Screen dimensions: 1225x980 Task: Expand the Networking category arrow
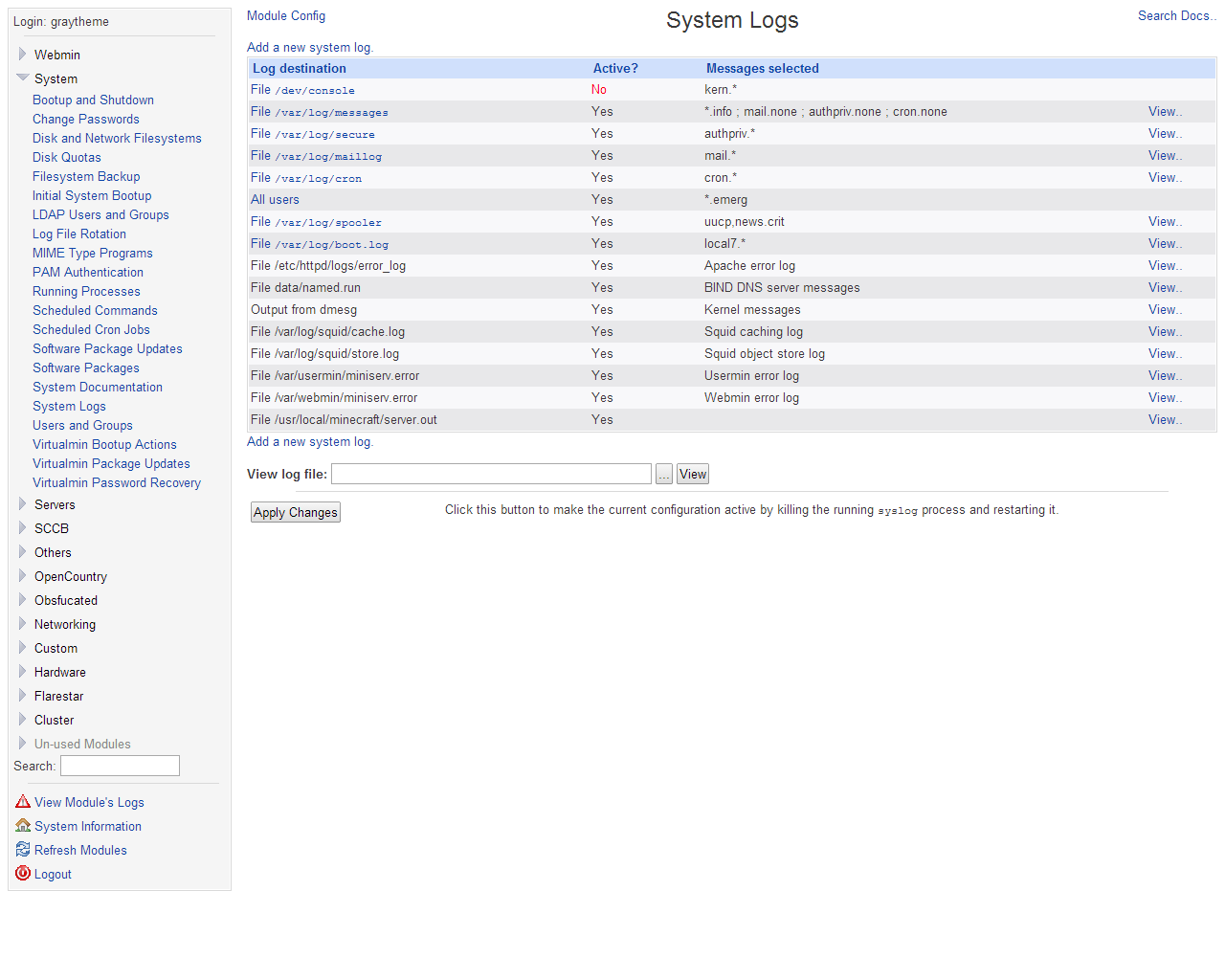tap(23, 624)
